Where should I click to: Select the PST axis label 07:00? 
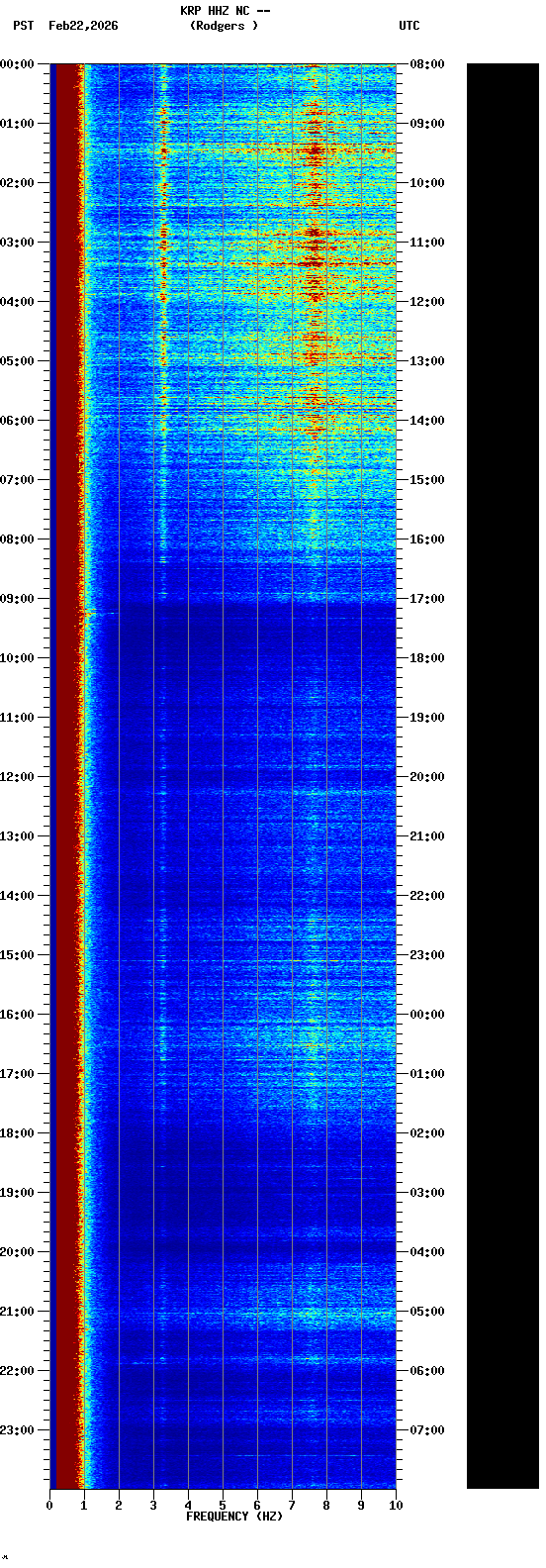tap(17, 480)
